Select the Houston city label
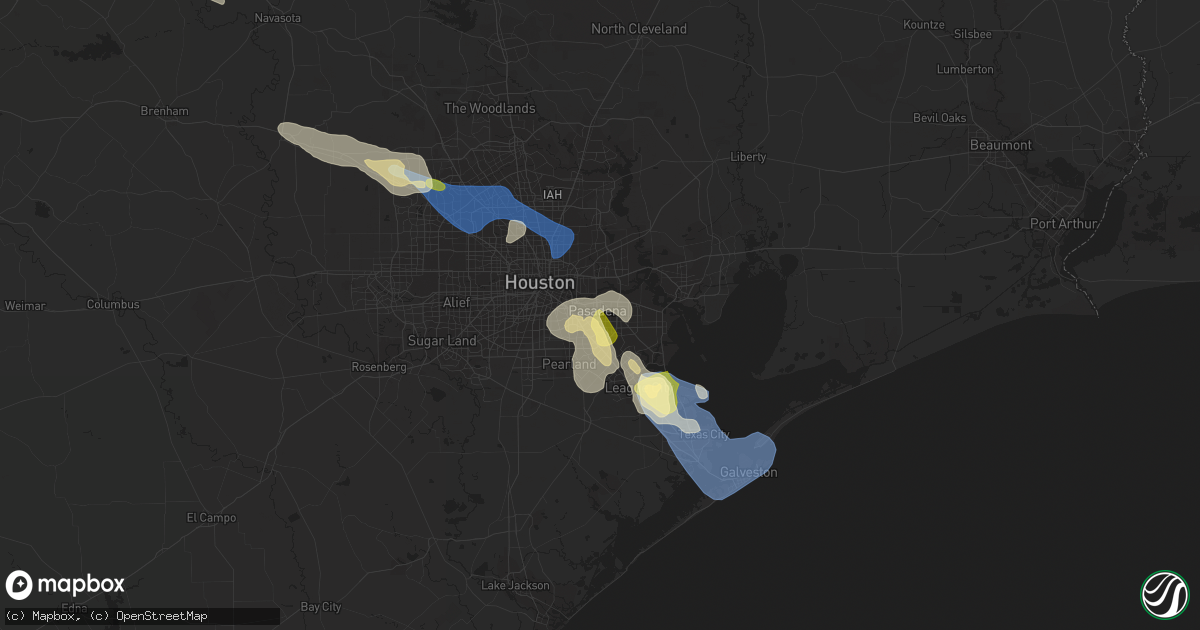The width and height of the screenshot is (1200, 630). coord(540,283)
